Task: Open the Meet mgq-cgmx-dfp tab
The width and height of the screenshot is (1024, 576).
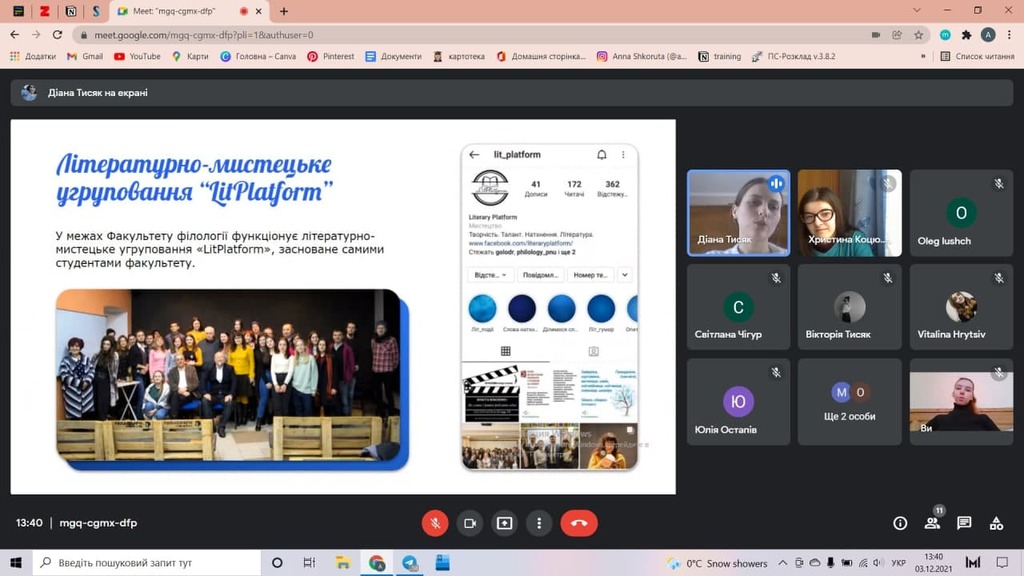Action: pyautogui.click(x=174, y=11)
